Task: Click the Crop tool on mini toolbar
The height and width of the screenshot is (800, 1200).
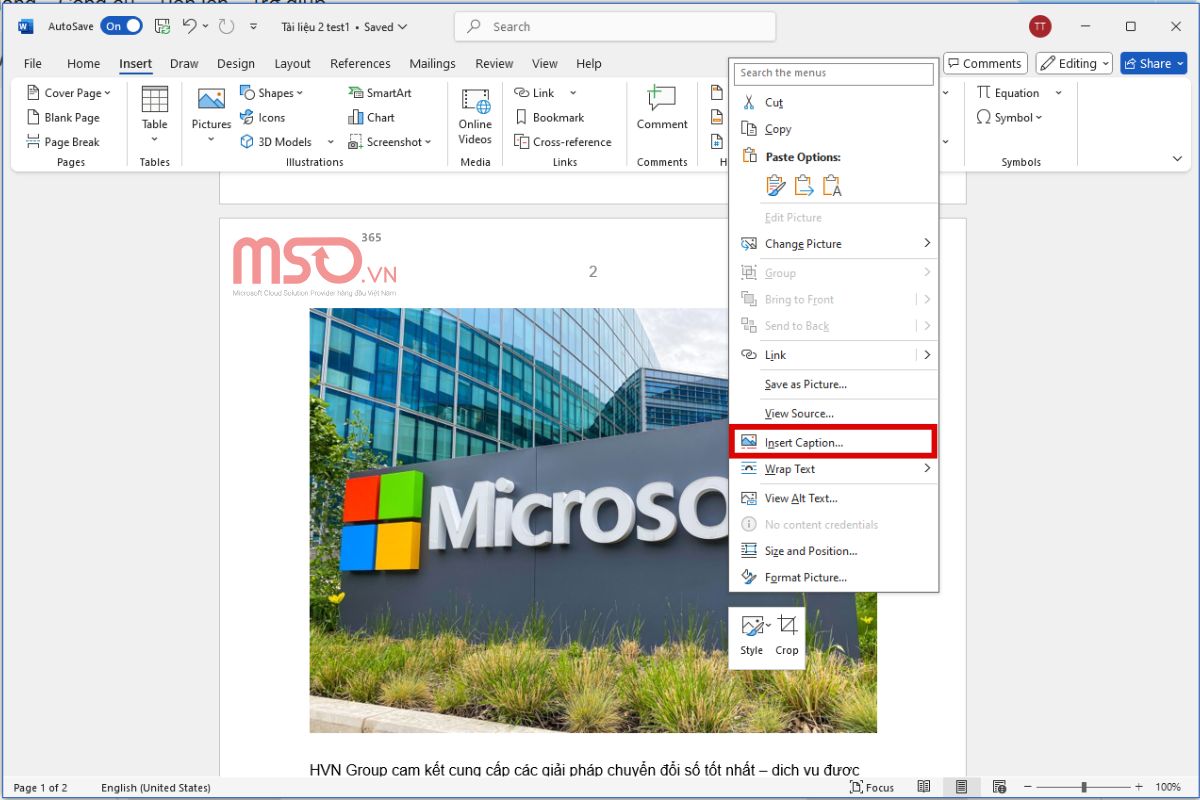Action: [x=787, y=635]
